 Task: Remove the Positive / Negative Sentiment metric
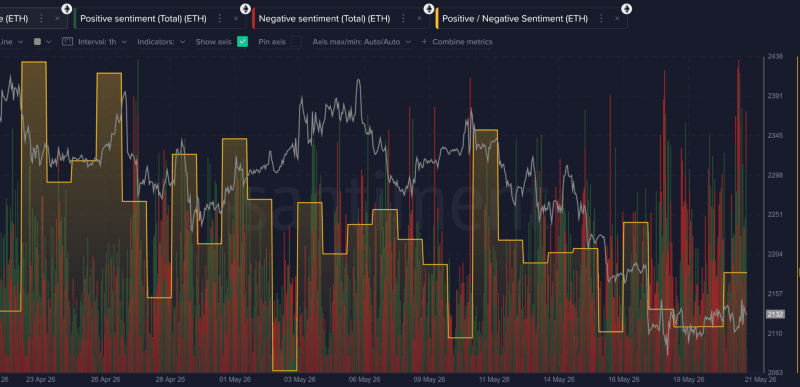point(617,18)
